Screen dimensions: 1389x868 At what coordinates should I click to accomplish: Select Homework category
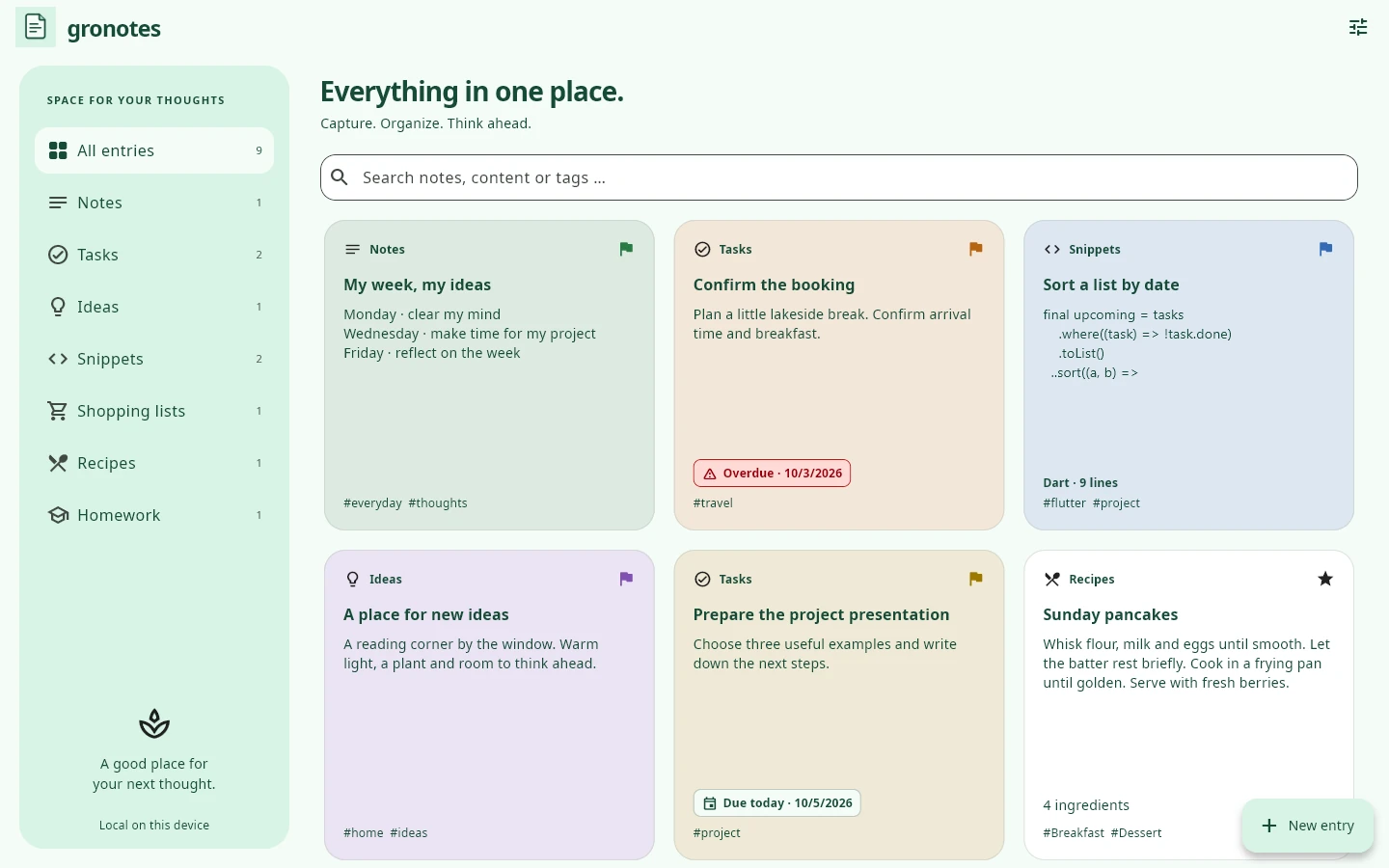click(154, 515)
